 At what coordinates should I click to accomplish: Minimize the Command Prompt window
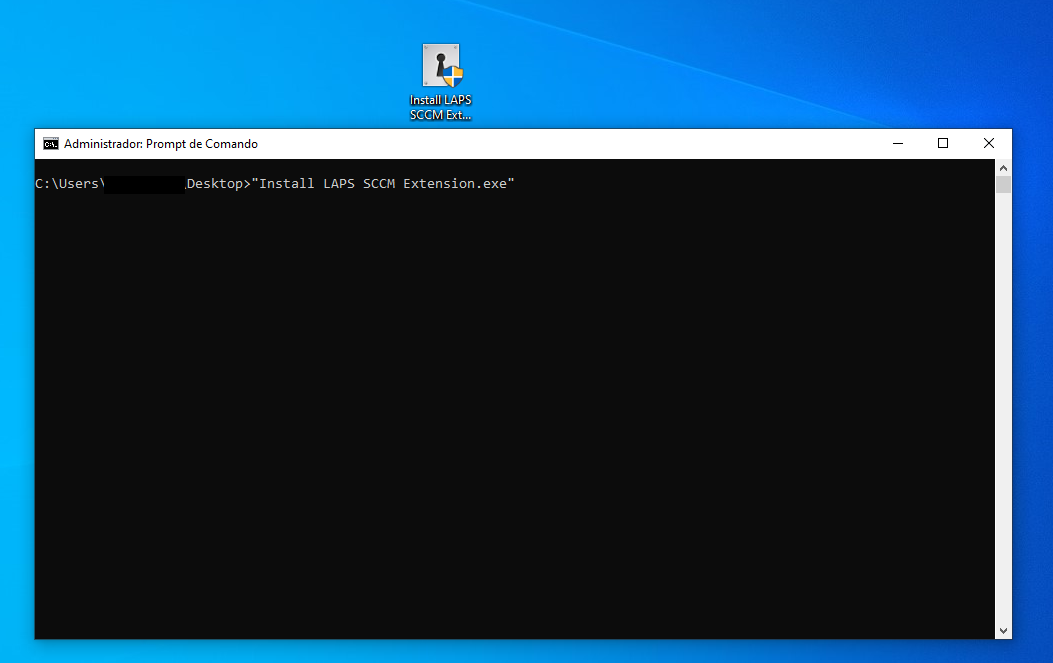click(x=897, y=144)
